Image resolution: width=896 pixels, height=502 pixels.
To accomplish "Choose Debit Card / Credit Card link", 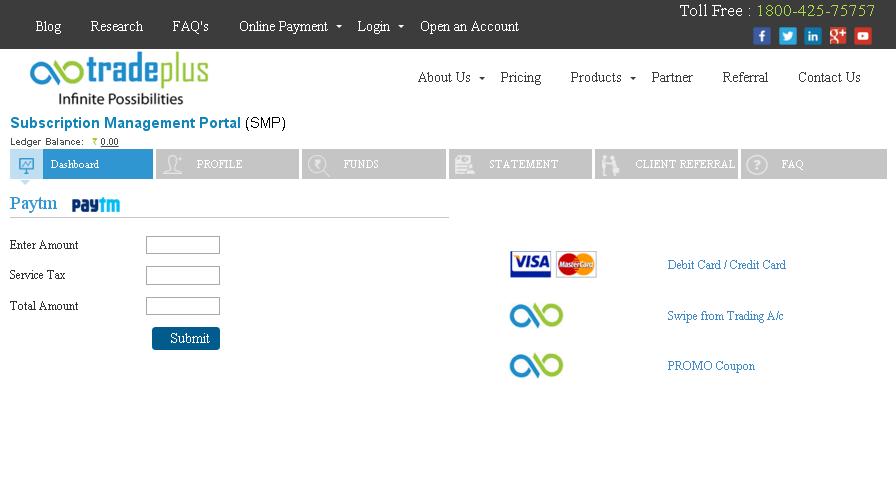I will coord(726,265).
